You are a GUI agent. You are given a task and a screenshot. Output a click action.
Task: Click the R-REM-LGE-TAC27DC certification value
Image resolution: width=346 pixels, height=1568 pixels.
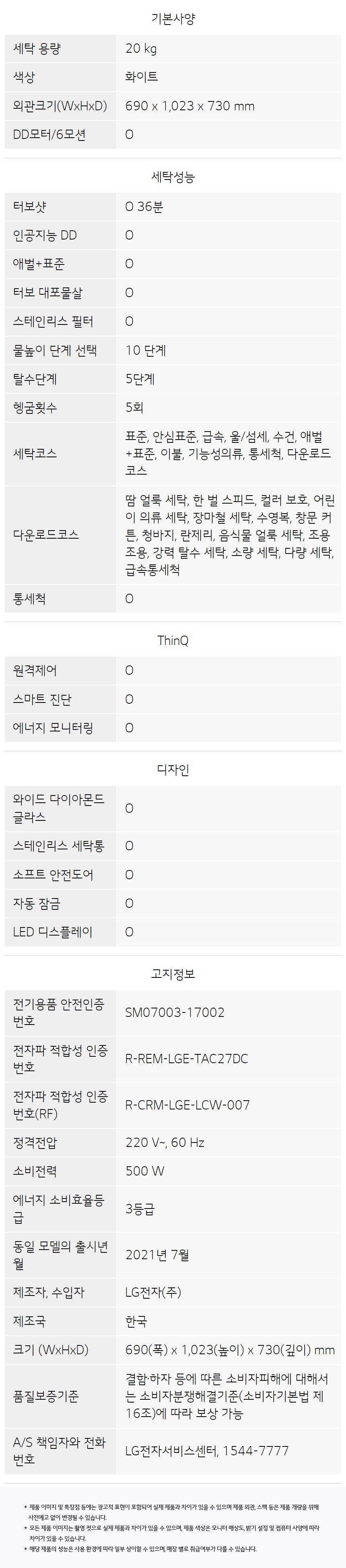pyautogui.click(x=187, y=1058)
